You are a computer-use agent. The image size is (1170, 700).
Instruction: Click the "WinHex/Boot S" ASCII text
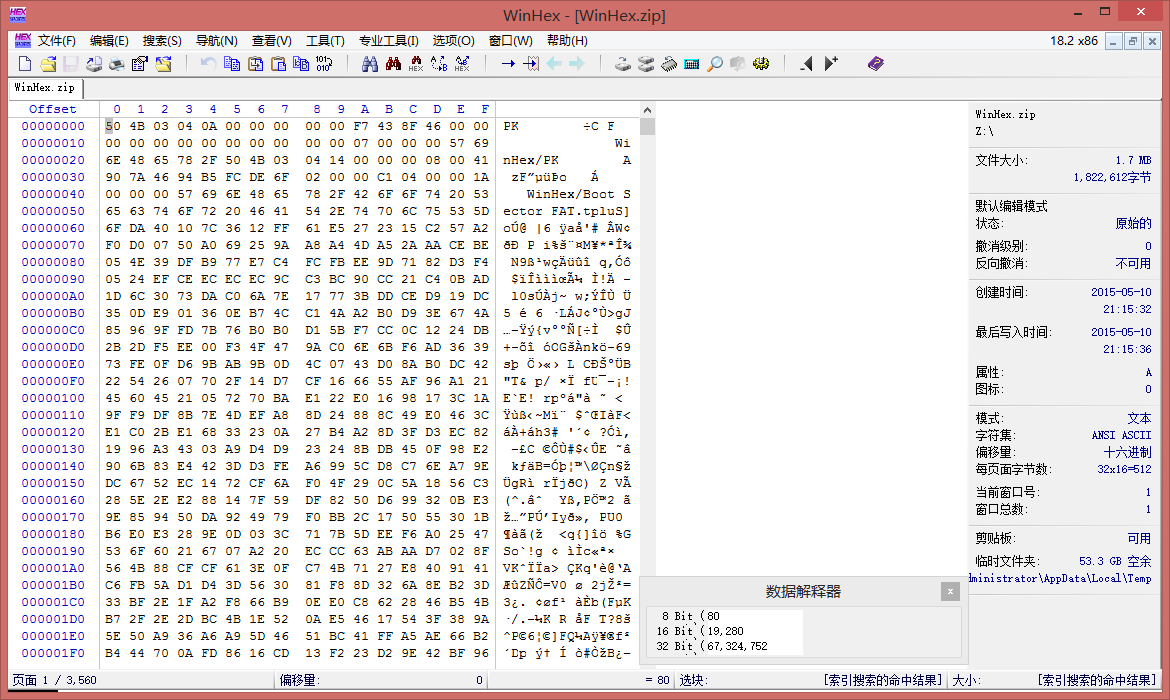point(578,194)
